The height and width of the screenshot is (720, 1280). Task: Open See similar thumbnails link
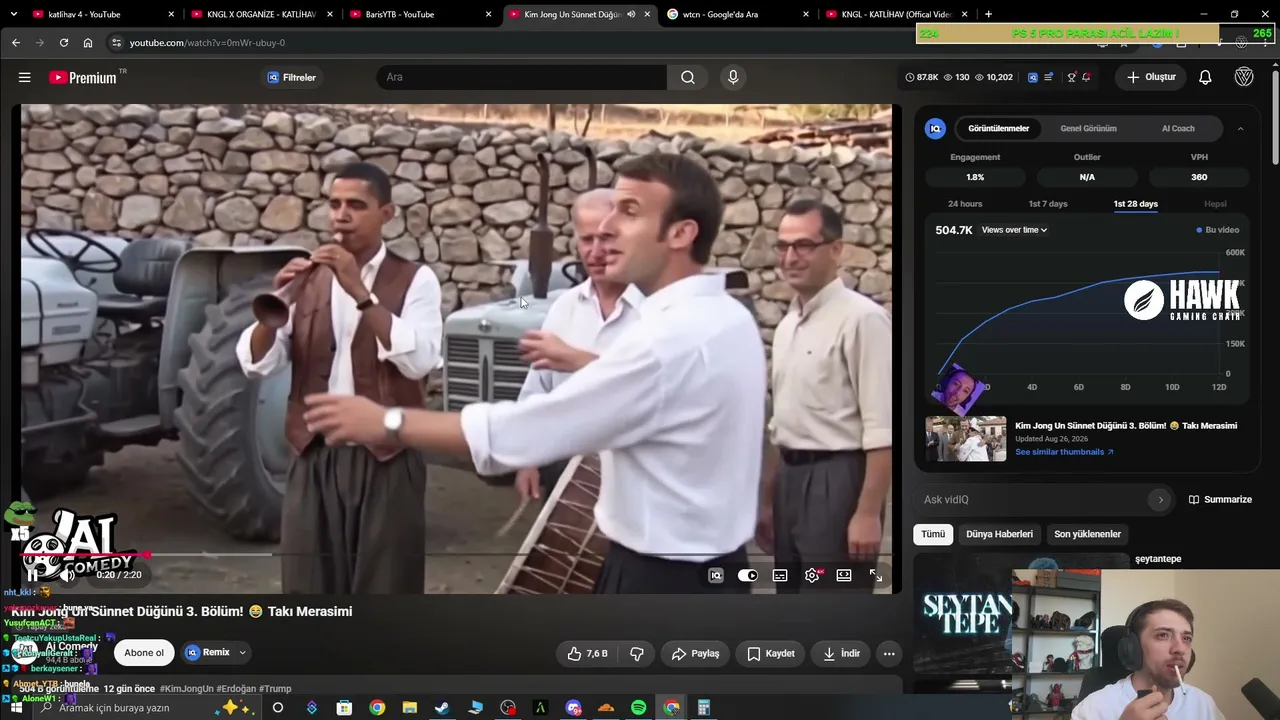click(1064, 452)
